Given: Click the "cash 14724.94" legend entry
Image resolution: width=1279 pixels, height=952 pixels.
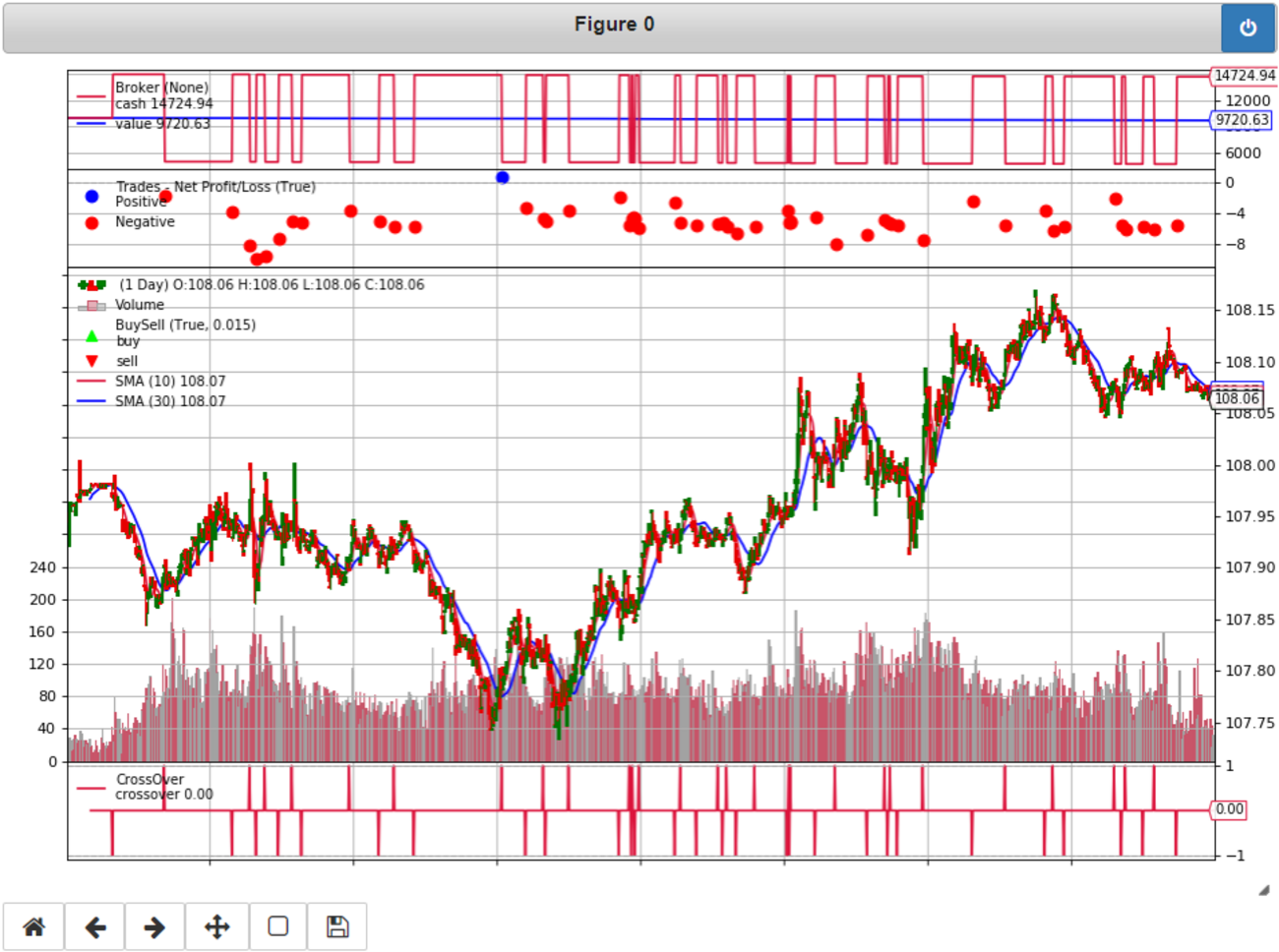Looking at the screenshot, I should (163, 103).
